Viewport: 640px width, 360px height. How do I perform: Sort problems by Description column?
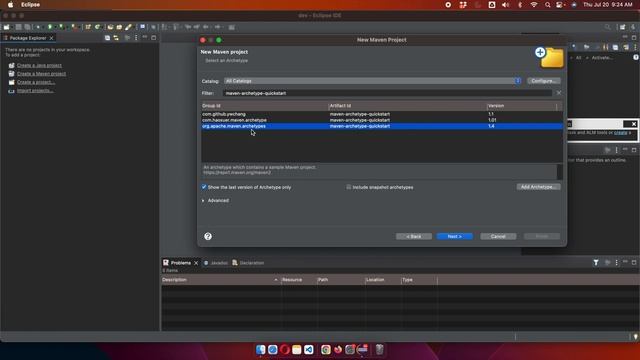coord(220,280)
